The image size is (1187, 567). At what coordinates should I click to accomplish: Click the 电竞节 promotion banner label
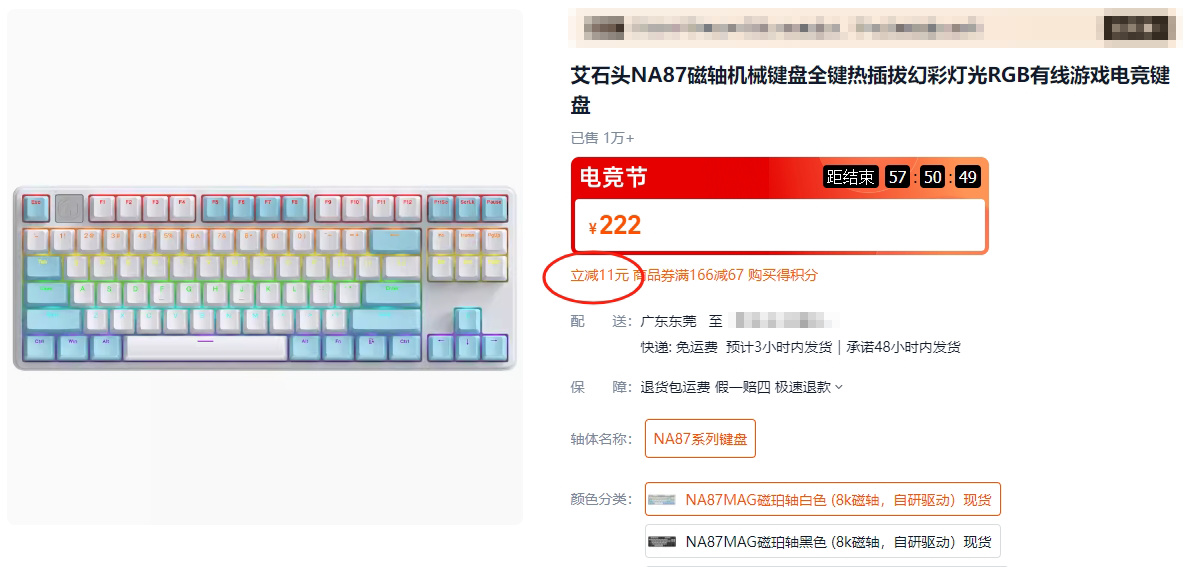click(x=614, y=178)
